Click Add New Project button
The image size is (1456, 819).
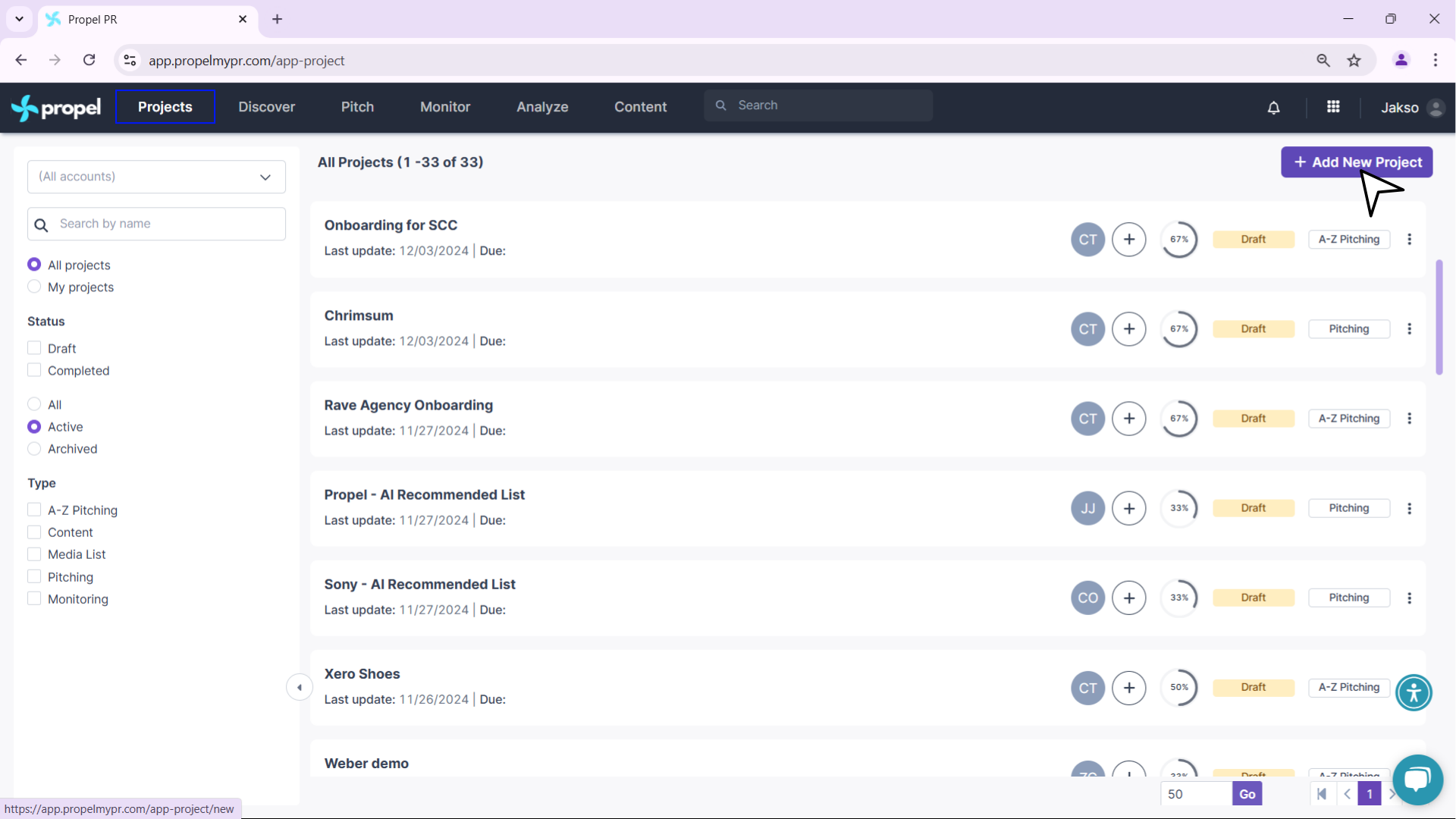[x=1357, y=162]
